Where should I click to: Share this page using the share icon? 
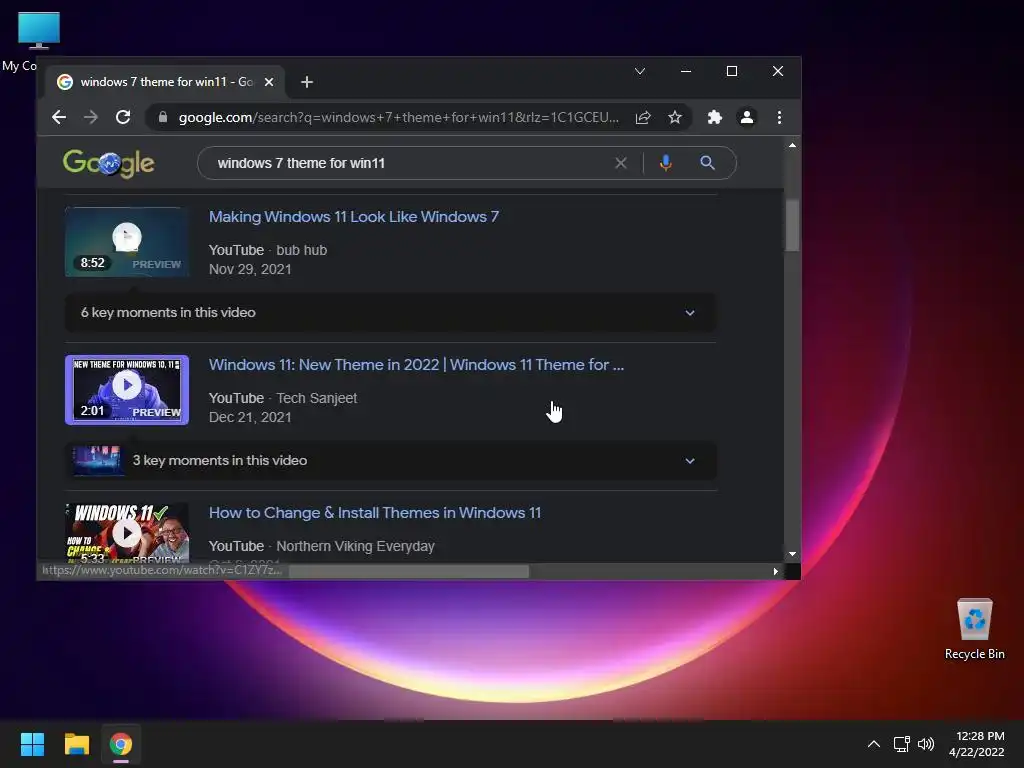point(643,118)
